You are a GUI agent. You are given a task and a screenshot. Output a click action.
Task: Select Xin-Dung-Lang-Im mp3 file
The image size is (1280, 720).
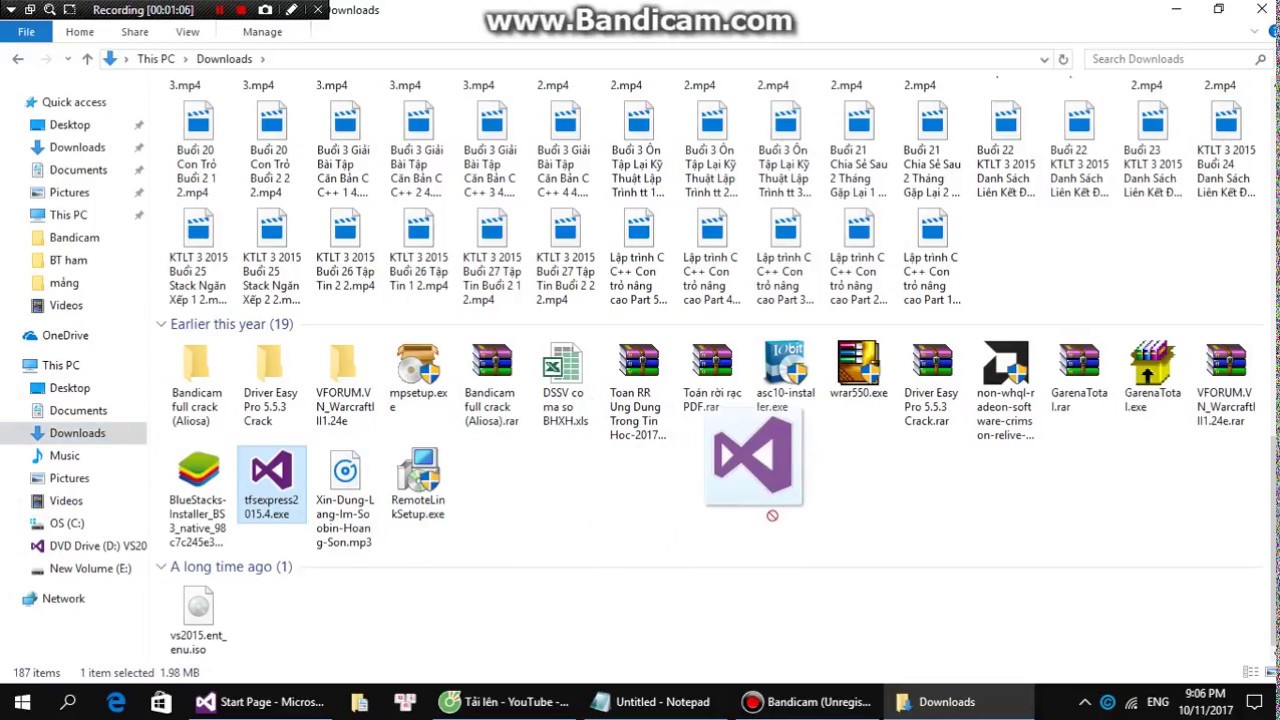(344, 498)
